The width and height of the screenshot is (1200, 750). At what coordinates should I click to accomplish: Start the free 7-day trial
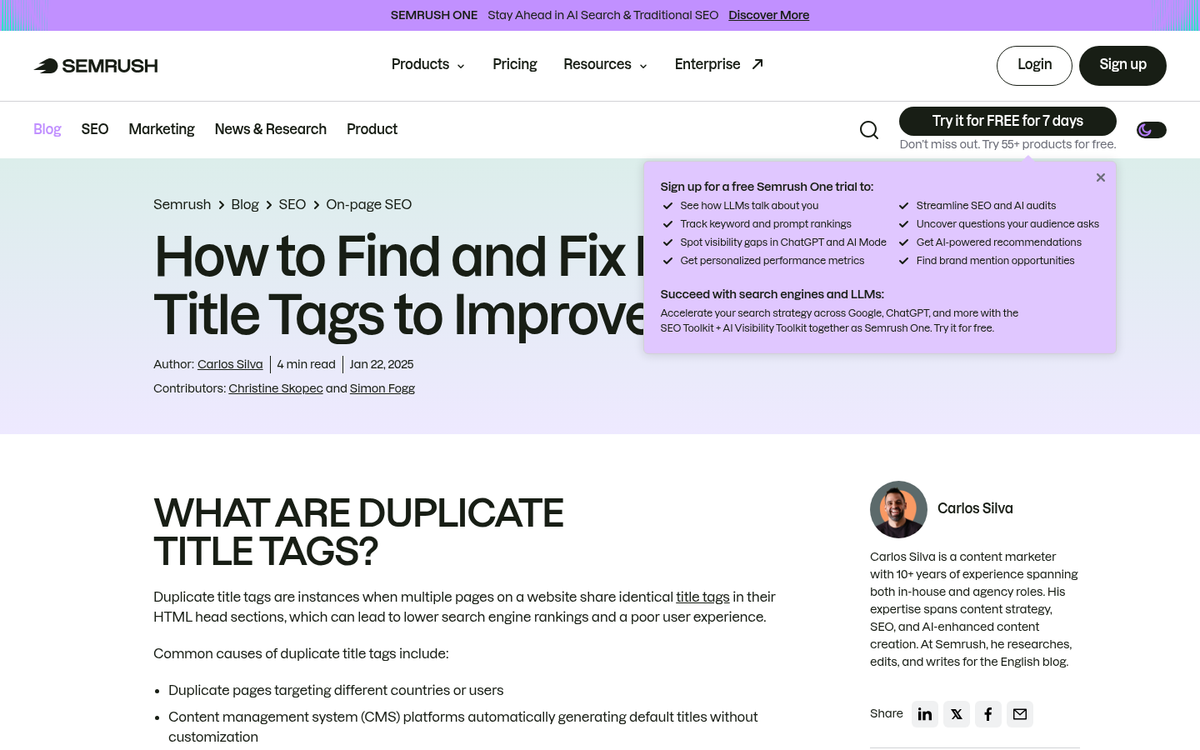1008,120
